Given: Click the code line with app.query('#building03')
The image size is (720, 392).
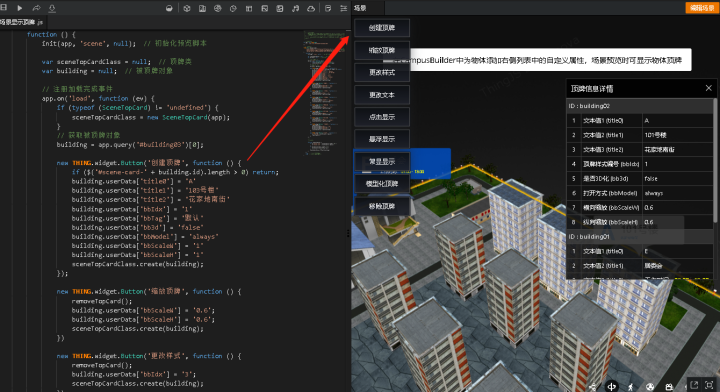Looking at the screenshot, I should (130, 145).
